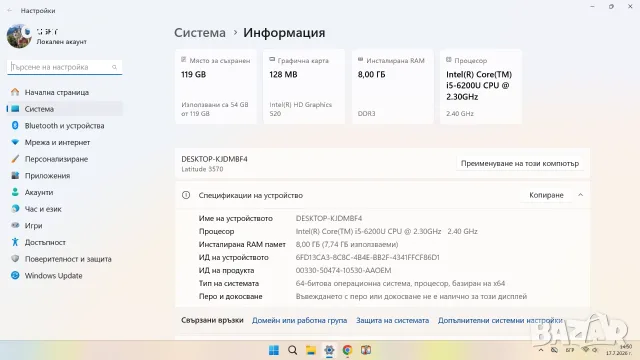Open Bluetooth и устройства settings
This screenshot has height=360, width=640.
tap(64, 126)
